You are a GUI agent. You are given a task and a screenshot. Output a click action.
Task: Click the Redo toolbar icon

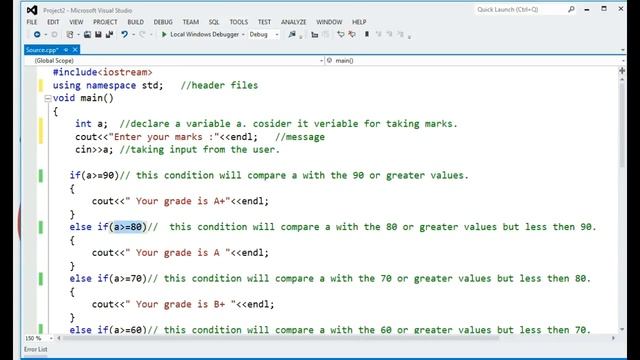(142, 35)
